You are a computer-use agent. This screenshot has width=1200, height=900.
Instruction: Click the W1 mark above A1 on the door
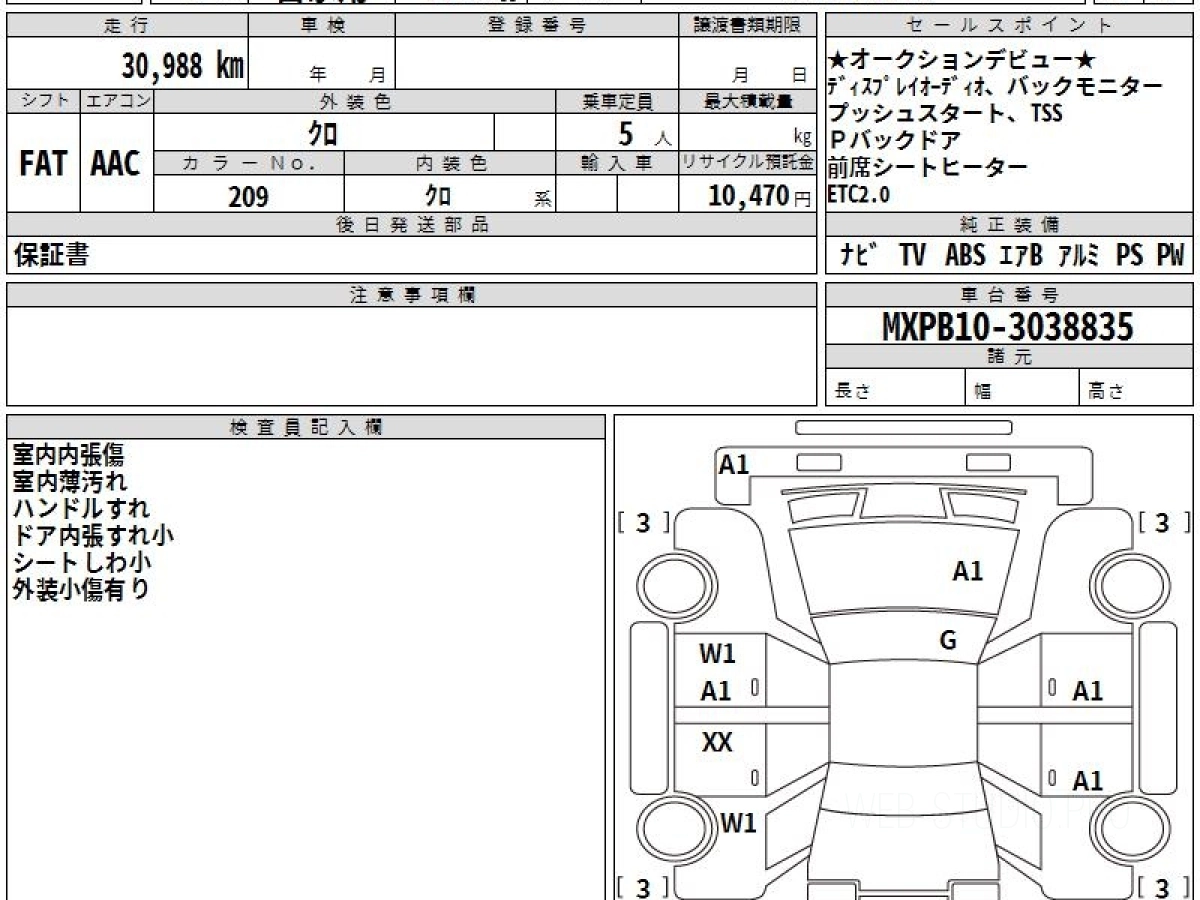pyautogui.click(x=717, y=654)
